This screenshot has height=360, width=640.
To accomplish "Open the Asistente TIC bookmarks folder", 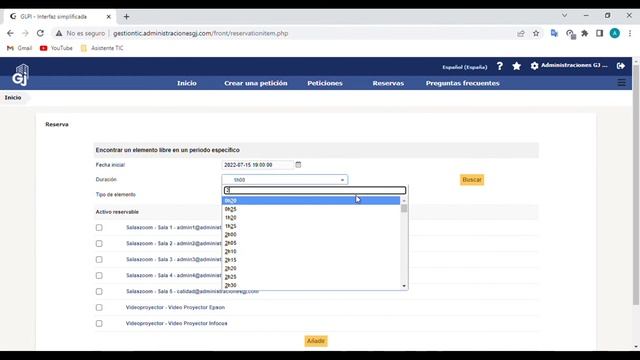I will 102,48.
